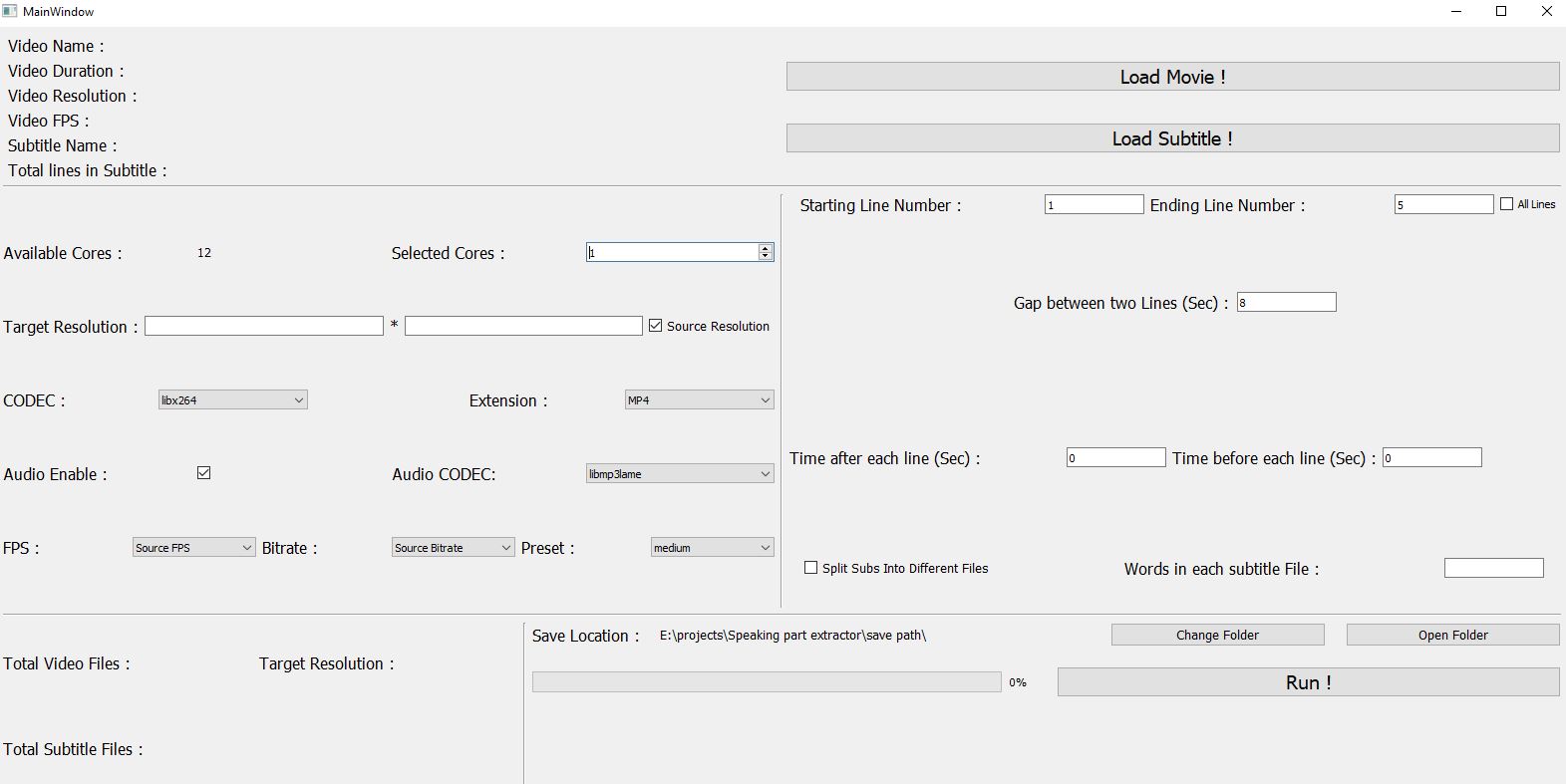The image size is (1566, 784).
Task: Click the Target Resolution height field
Action: coord(523,326)
